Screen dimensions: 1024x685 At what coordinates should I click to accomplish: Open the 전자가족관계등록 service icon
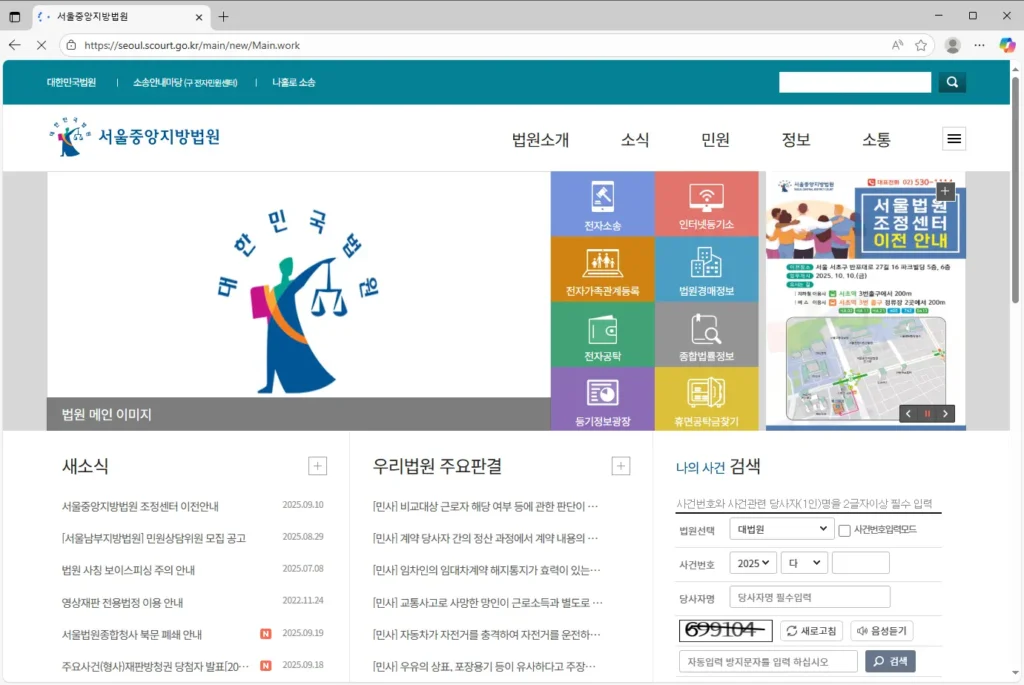pos(602,268)
